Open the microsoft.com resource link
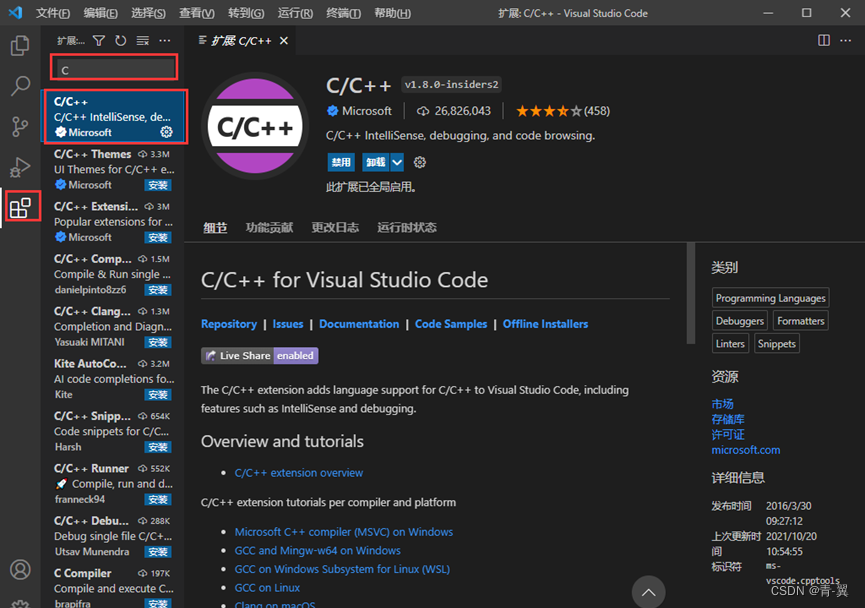 click(745, 450)
